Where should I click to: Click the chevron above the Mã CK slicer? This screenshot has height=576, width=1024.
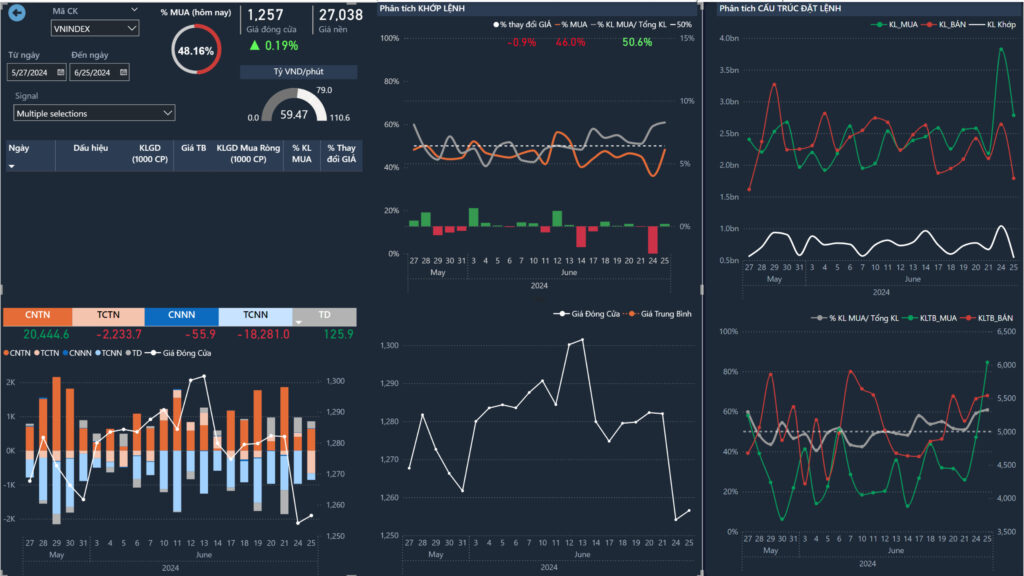click(135, 9)
